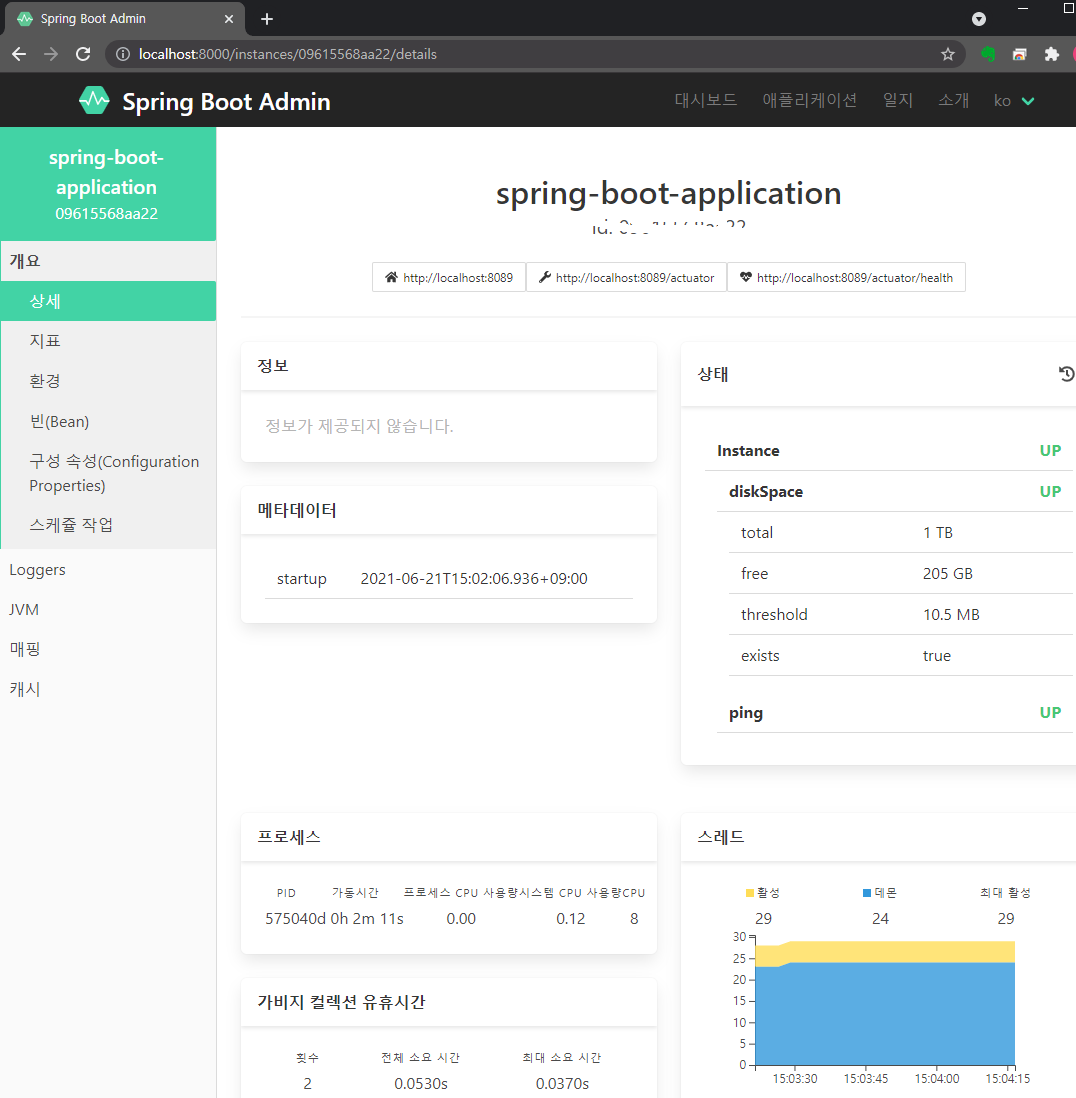
Task: Collapse the diskSpace health row
Action: point(894,492)
